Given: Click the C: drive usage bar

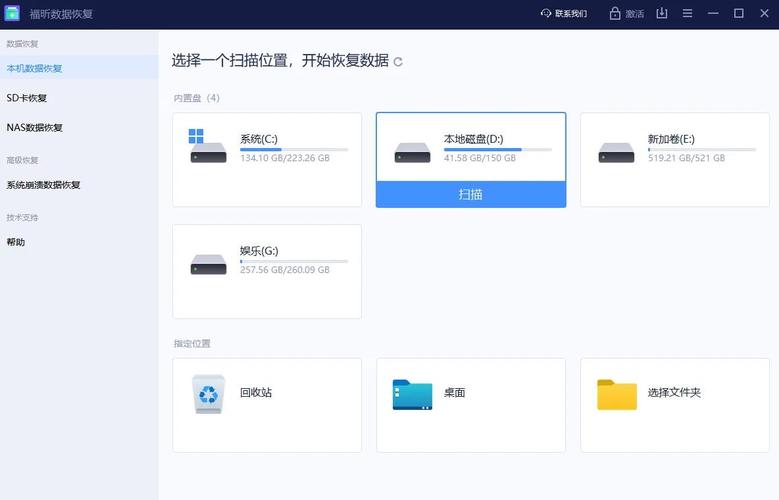Looking at the screenshot, I should tap(294, 149).
